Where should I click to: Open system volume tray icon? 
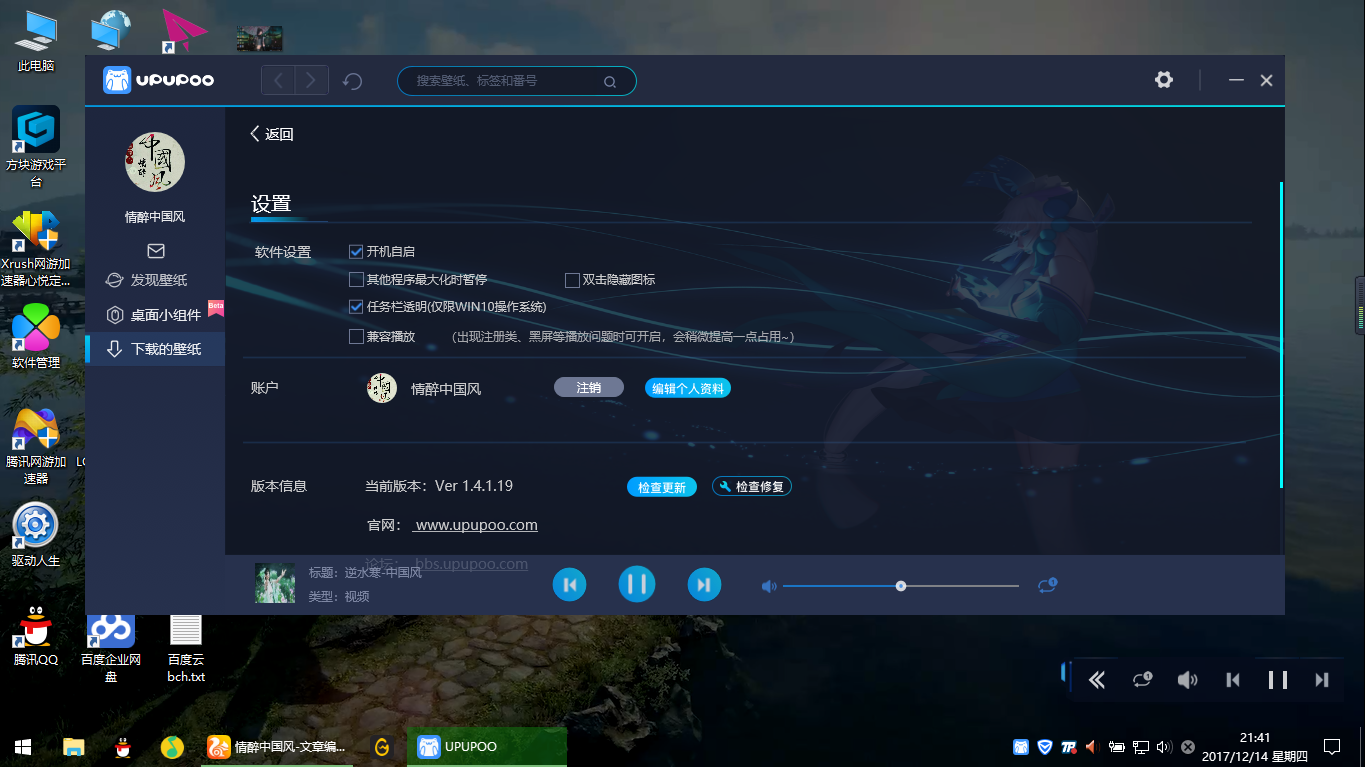click(1164, 747)
